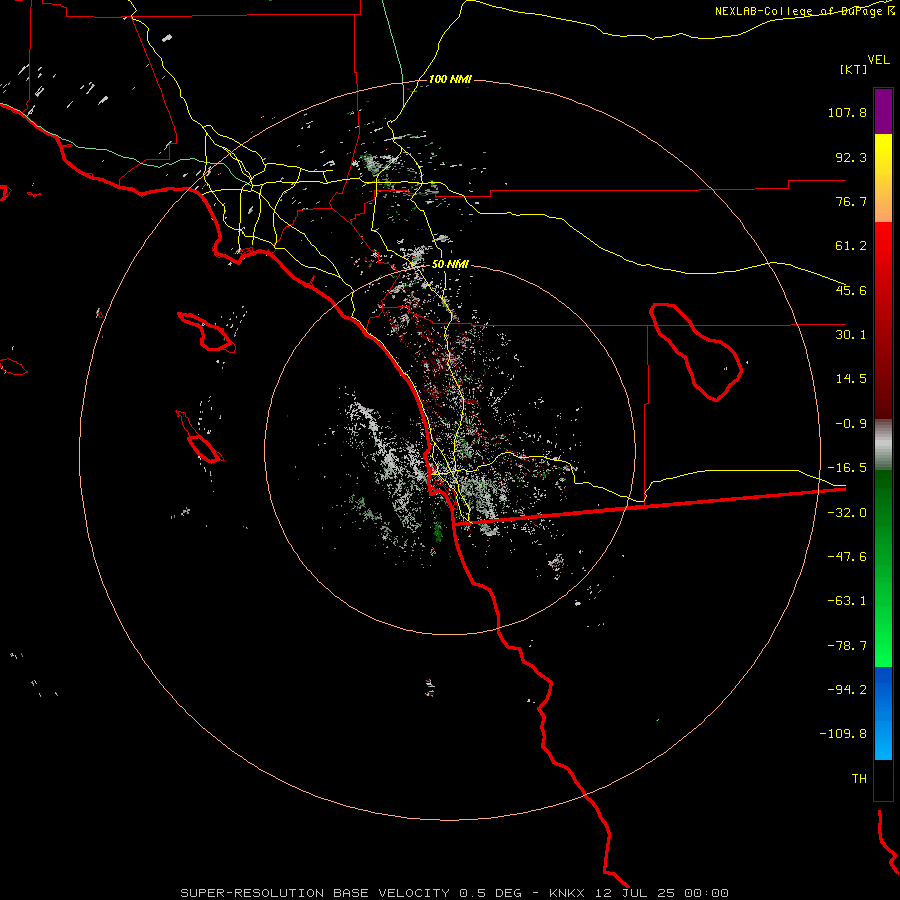Click the 61.2 velocity scale label
Viewport: 900px width, 900px height.
coord(851,246)
